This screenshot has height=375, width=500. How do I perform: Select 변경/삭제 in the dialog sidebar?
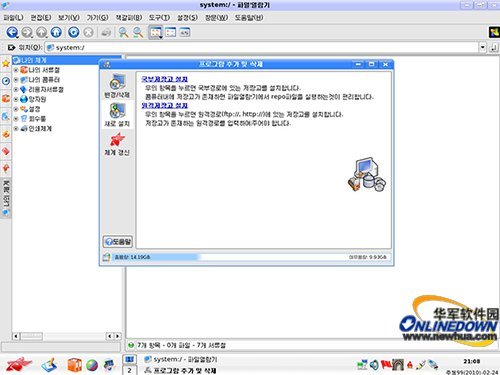(117, 86)
